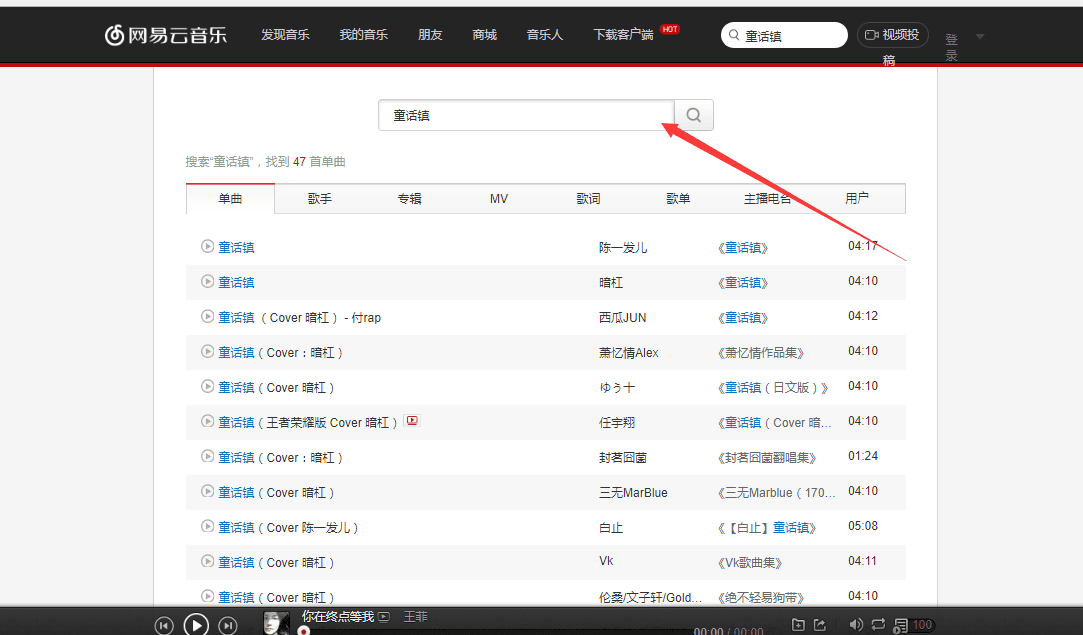
Task: Select the 单曲 results tab
Action: click(x=230, y=199)
